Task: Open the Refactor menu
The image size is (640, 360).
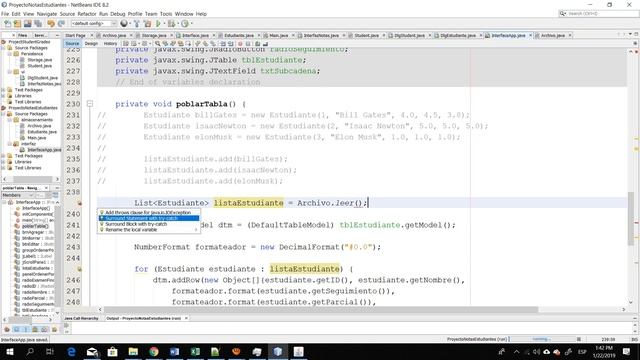Action: pos(87,14)
